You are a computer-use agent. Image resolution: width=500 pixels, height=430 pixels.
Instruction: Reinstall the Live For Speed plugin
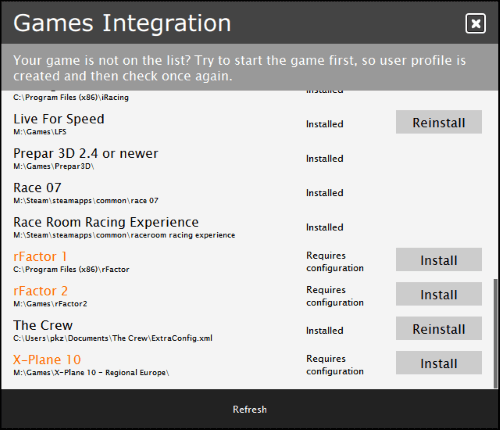click(x=439, y=122)
